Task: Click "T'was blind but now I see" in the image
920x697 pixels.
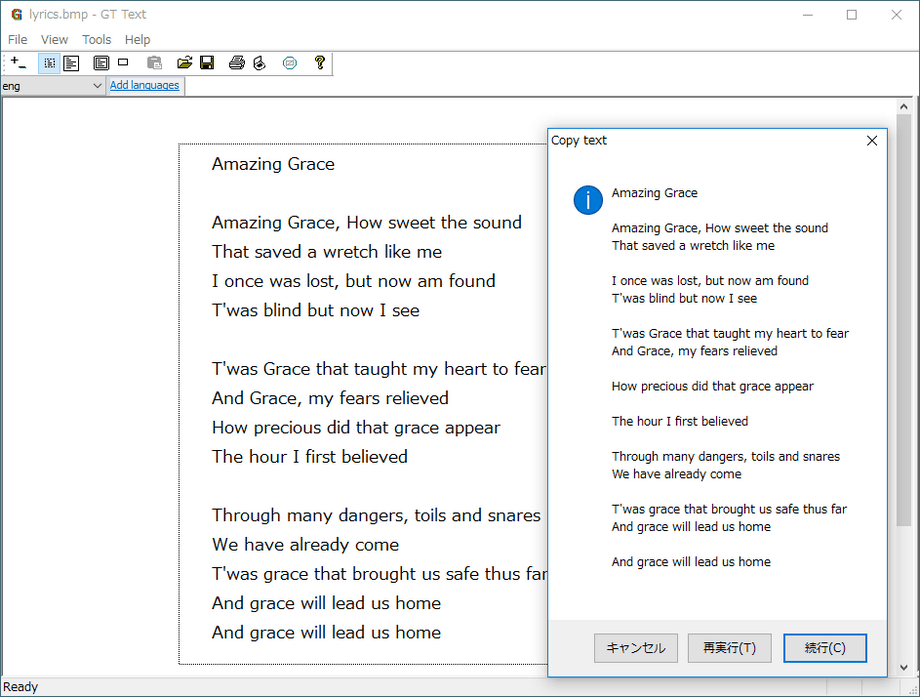Action: click(316, 310)
